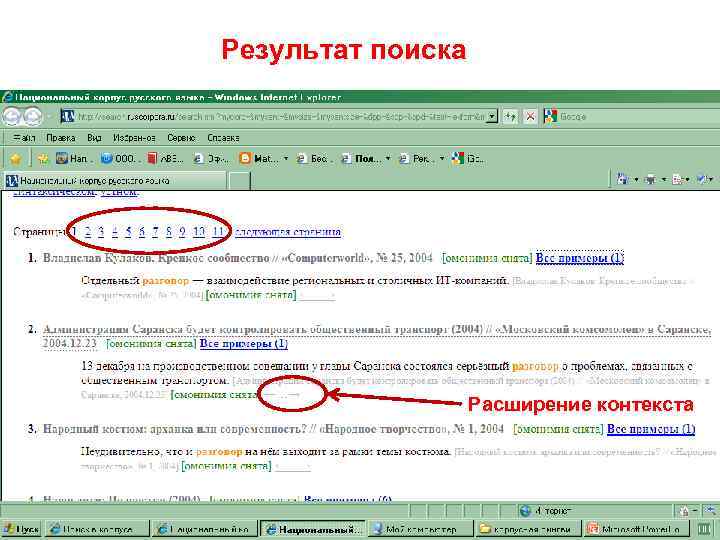
Task: Open 'Все примеры (1)' for the Саранск transport result
Action: click(x=244, y=343)
